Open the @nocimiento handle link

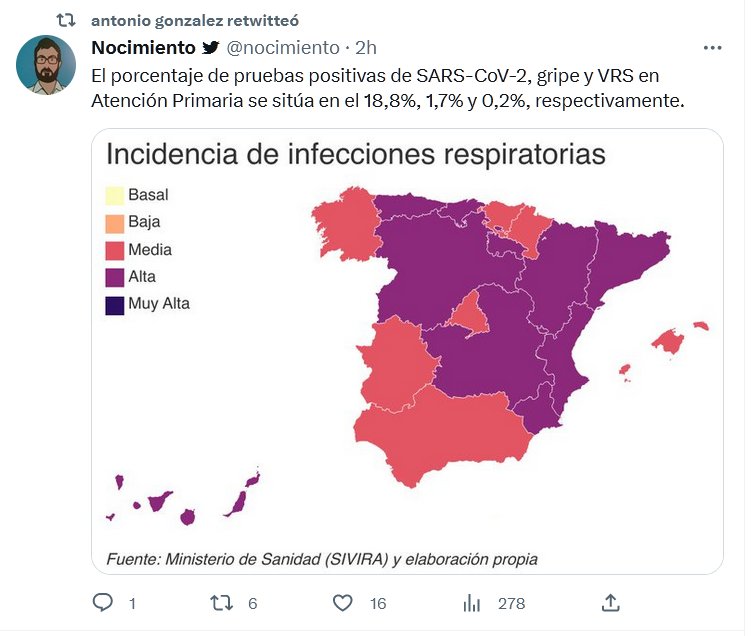point(283,47)
